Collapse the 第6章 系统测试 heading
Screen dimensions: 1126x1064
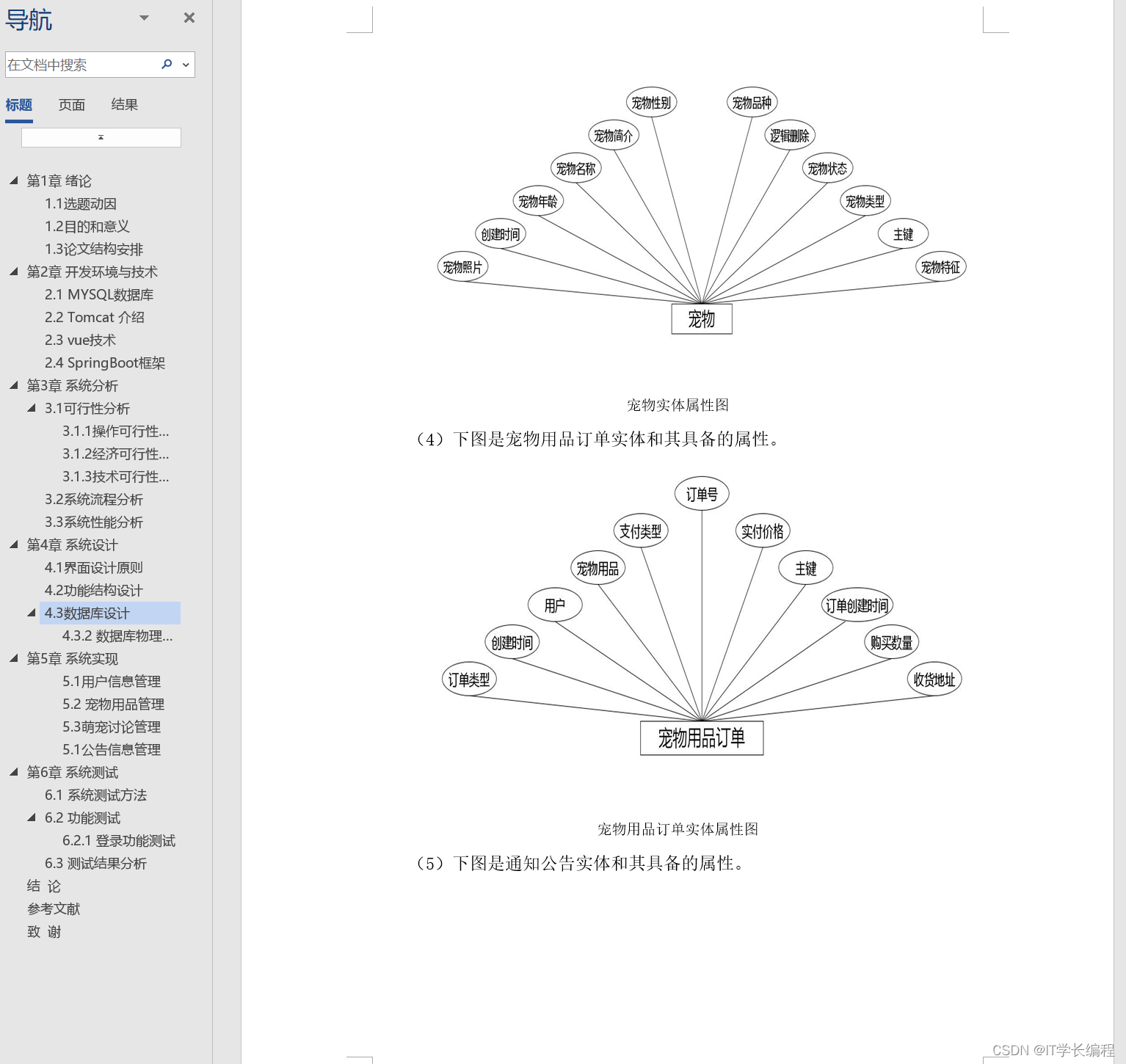click(x=13, y=772)
